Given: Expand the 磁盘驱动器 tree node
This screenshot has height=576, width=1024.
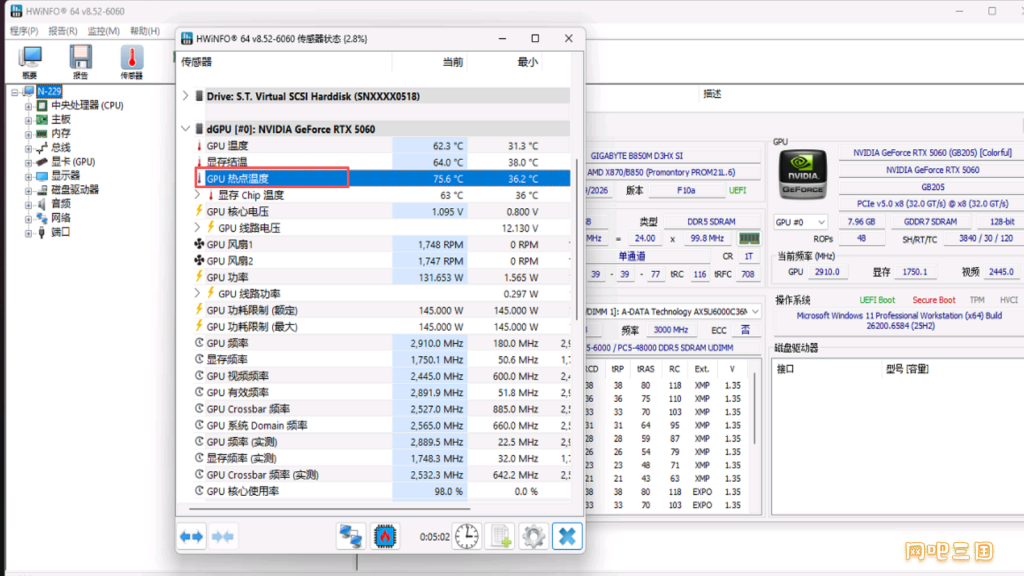Looking at the screenshot, I should coord(28,190).
